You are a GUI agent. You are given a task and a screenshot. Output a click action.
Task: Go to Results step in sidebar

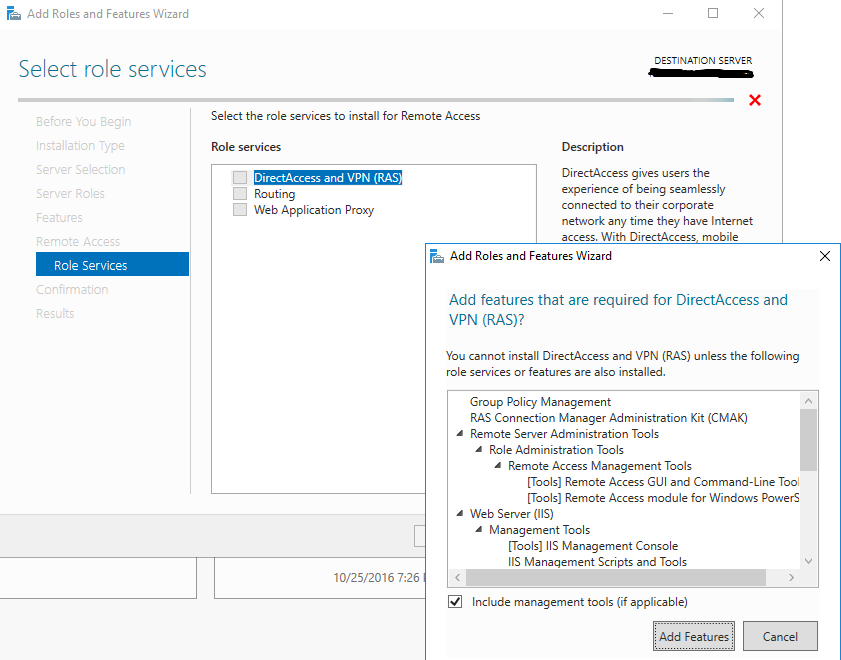tap(55, 314)
